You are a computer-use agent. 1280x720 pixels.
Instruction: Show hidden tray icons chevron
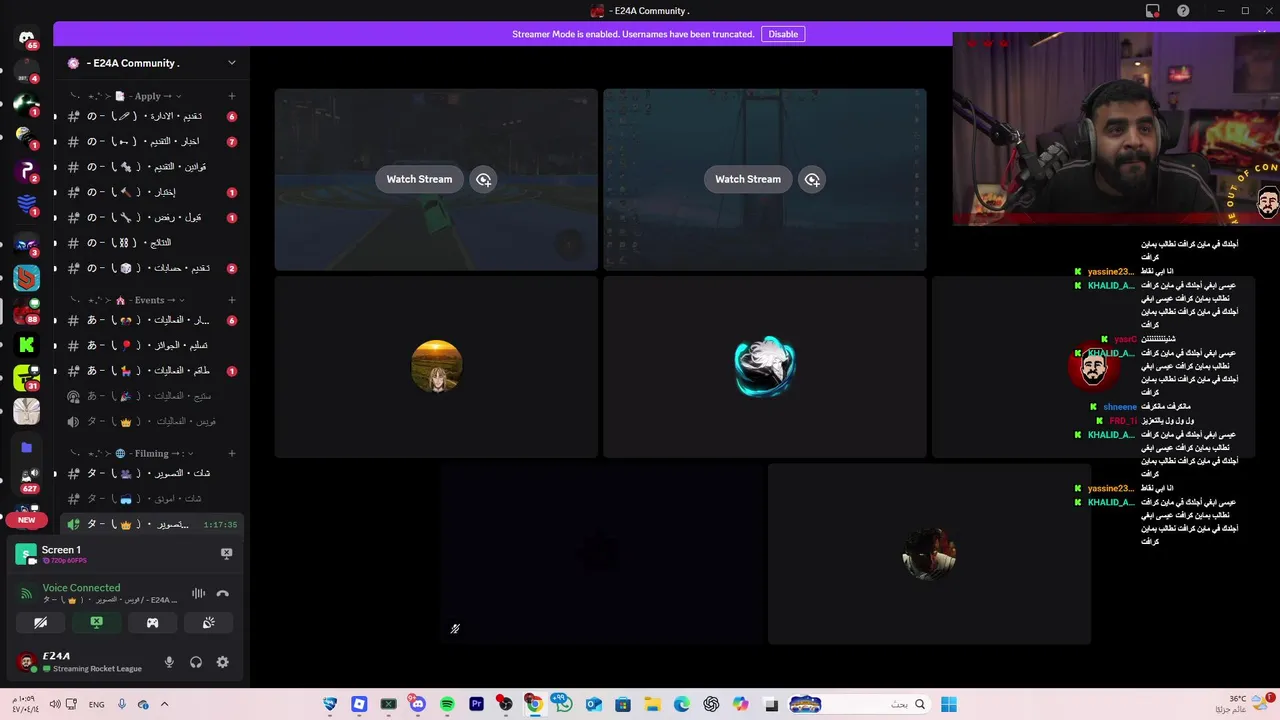[164, 704]
